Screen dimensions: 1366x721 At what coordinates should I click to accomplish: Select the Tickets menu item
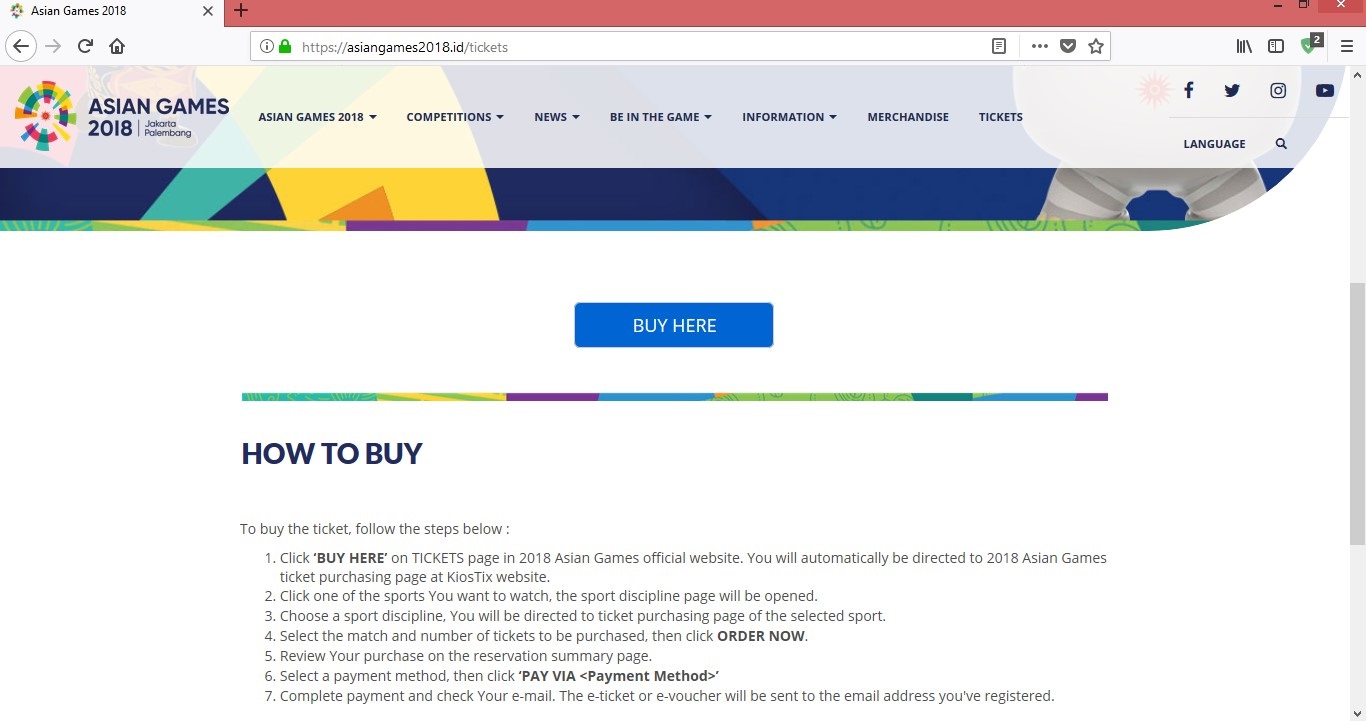(1000, 117)
